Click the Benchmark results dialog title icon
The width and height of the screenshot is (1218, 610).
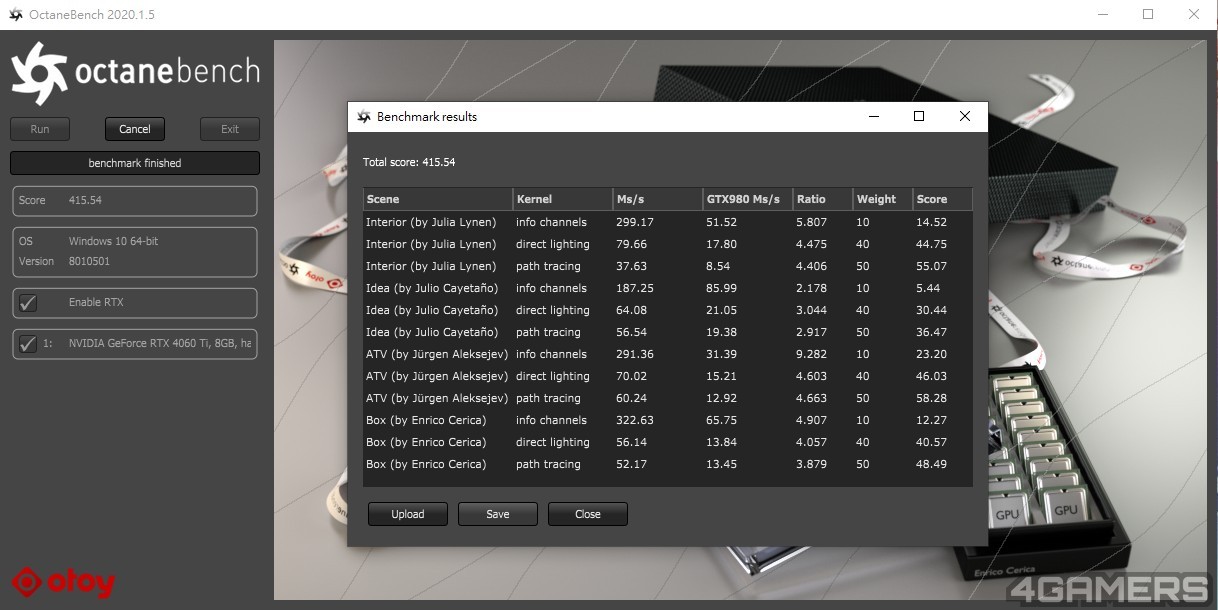(x=364, y=117)
